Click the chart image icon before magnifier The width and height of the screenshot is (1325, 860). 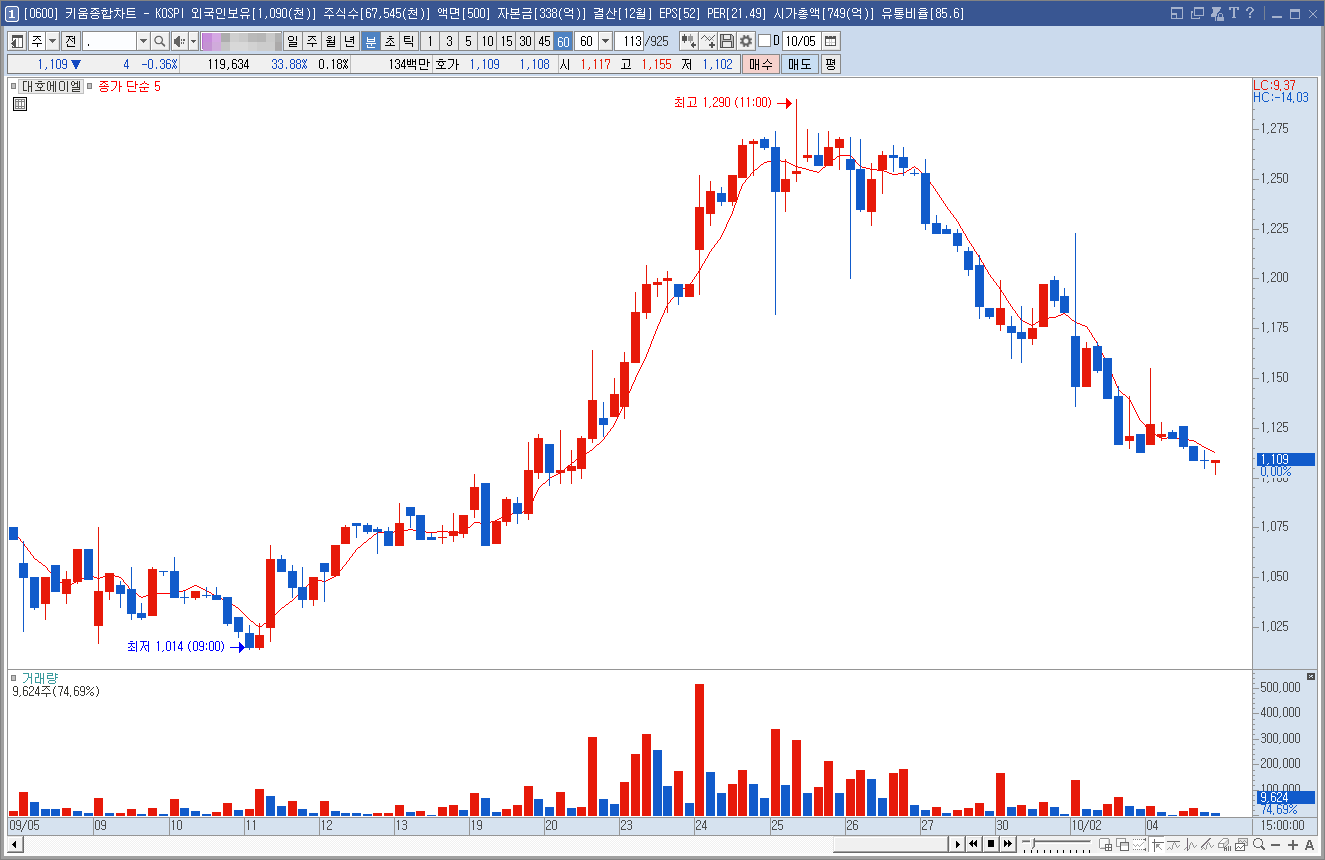tap(1240, 845)
